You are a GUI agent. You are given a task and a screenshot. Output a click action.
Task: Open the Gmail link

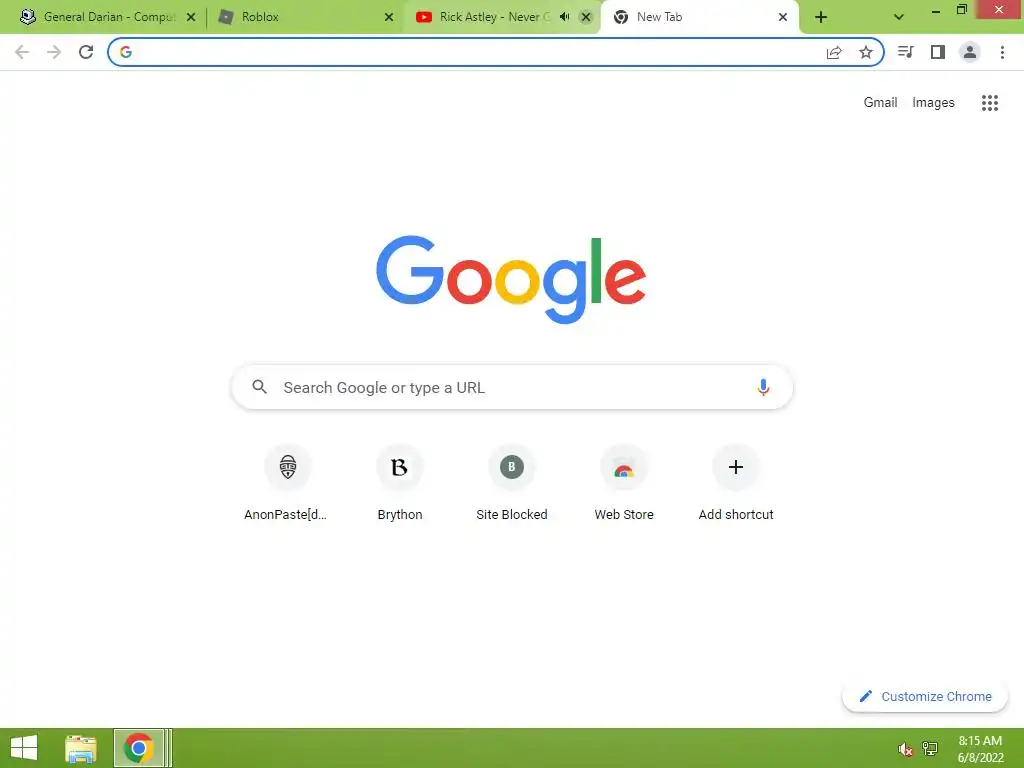(x=880, y=103)
